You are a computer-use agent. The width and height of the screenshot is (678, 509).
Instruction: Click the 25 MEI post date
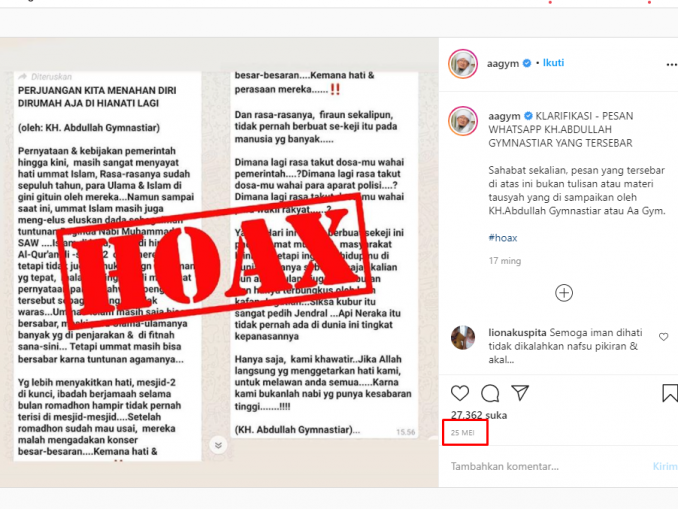pos(463,432)
